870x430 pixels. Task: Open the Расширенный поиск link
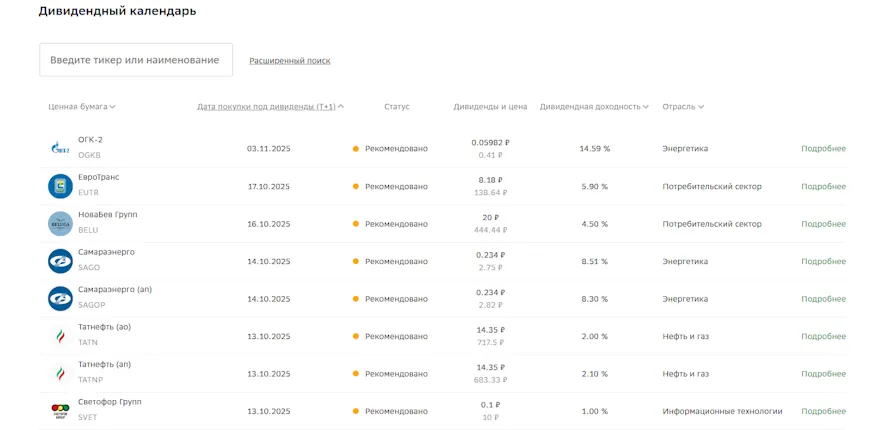tap(290, 61)
